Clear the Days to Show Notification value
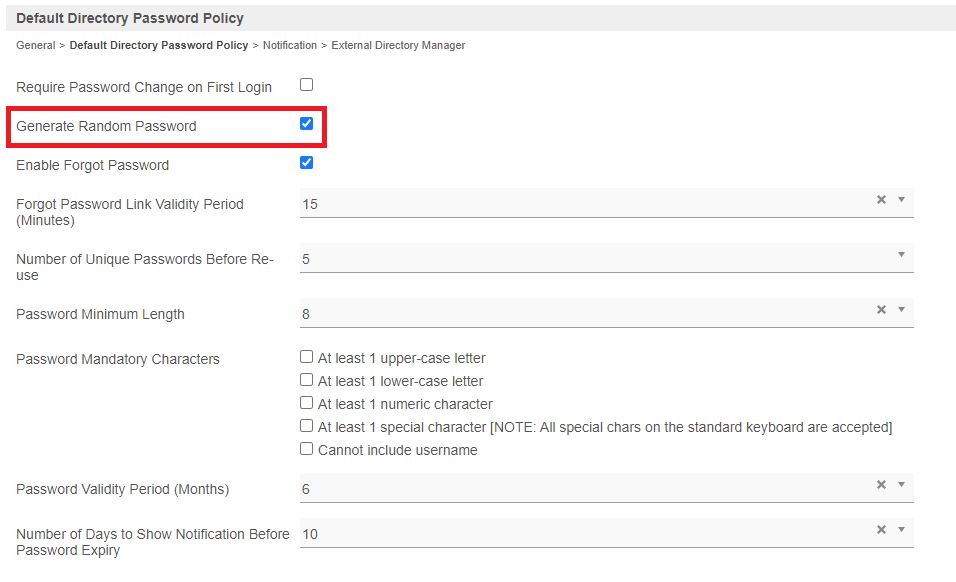The height and width of the screenshot is (582, 956). [881, 530]
